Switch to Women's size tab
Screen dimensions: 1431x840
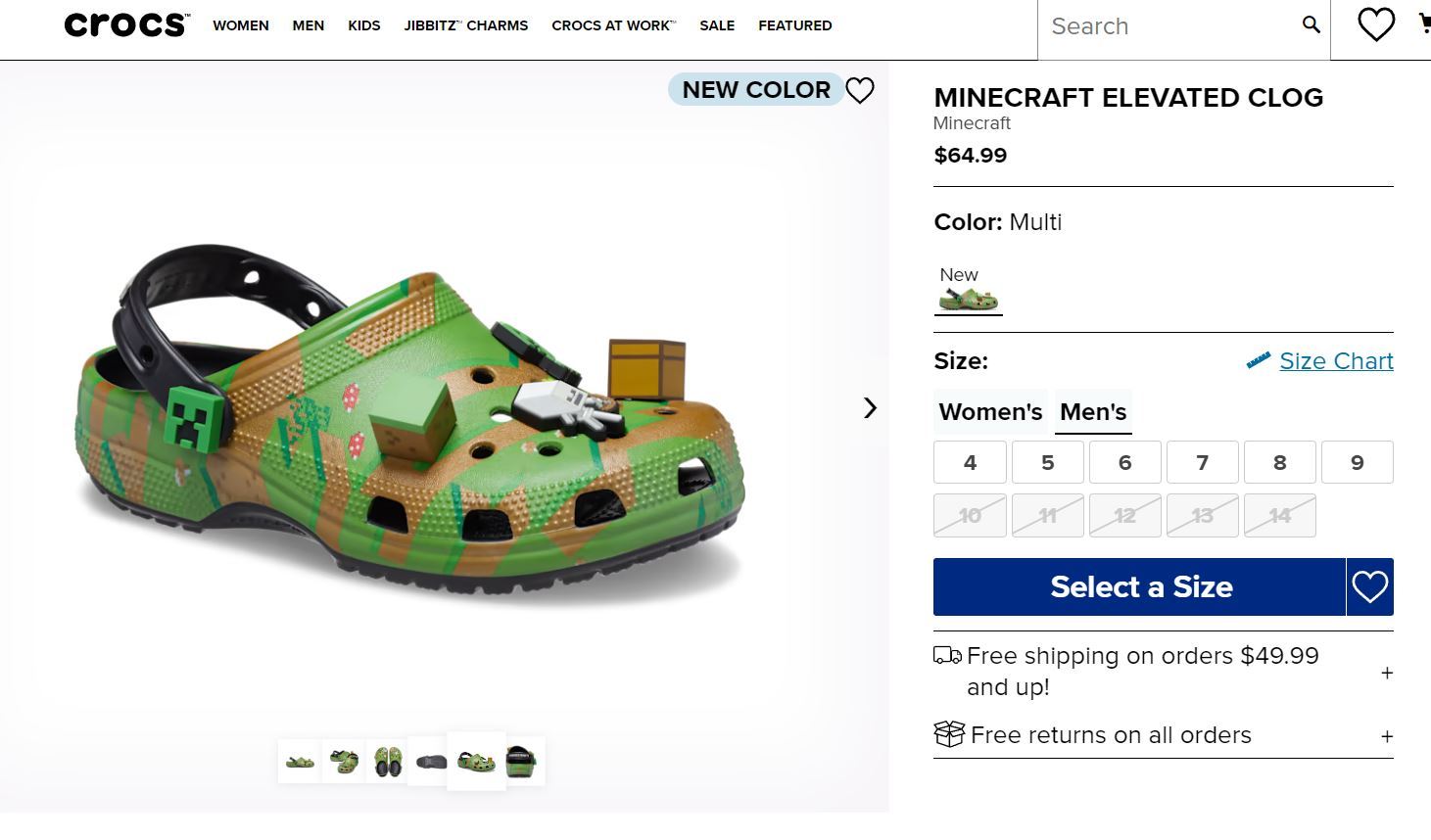[x=990, y=412]
